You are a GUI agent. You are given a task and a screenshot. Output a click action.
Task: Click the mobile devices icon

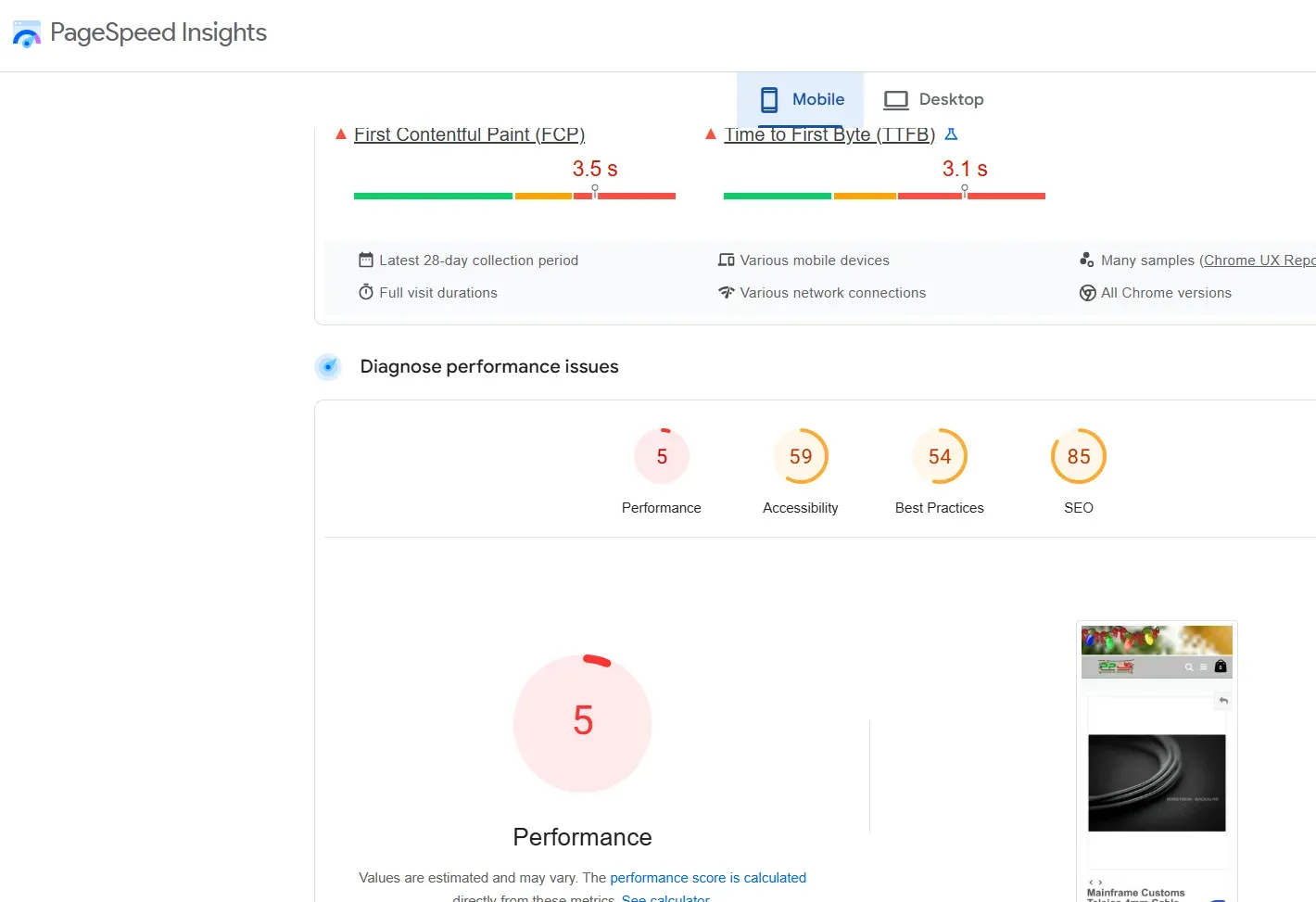coord(727,260)
